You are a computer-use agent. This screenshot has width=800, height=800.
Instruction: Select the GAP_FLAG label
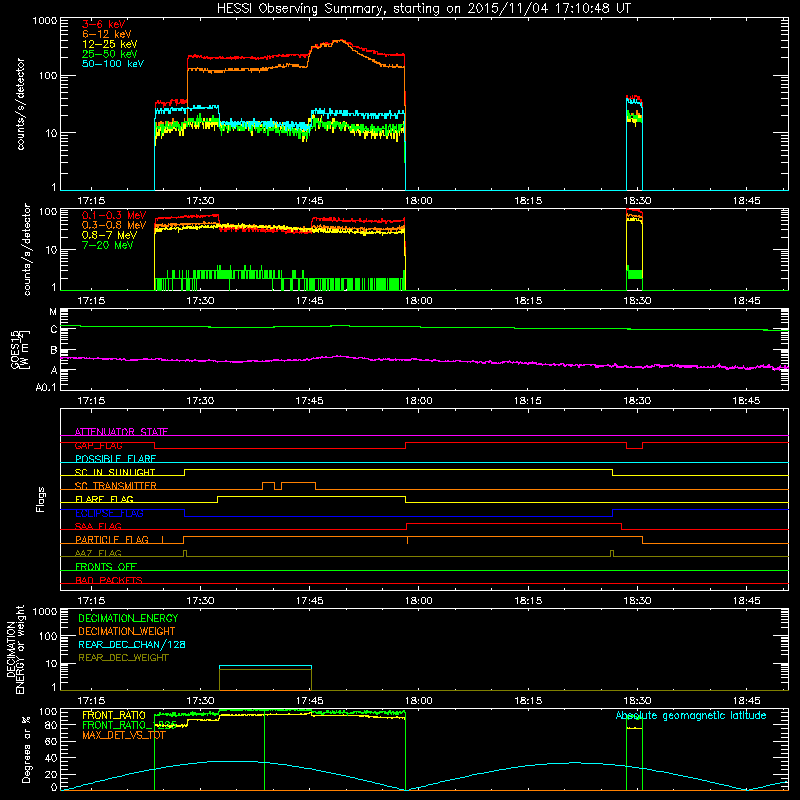point(98,445)
